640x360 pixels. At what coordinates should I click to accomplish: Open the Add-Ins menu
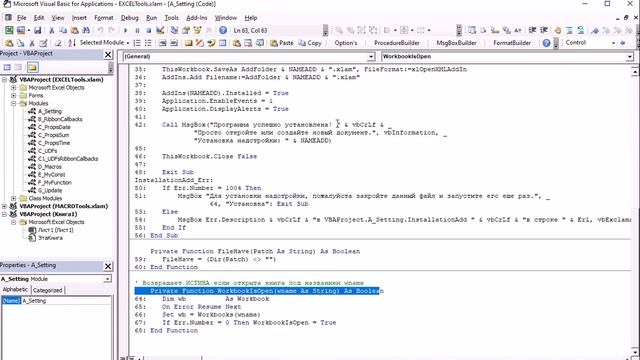click(x=197, y=18)
